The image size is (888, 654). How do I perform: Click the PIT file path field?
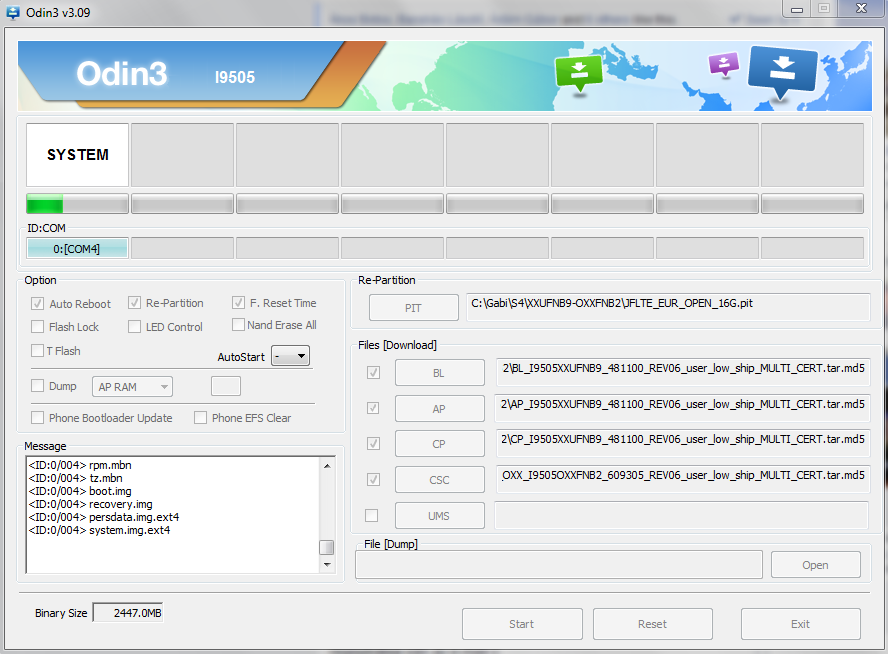[x=668, y=307]
